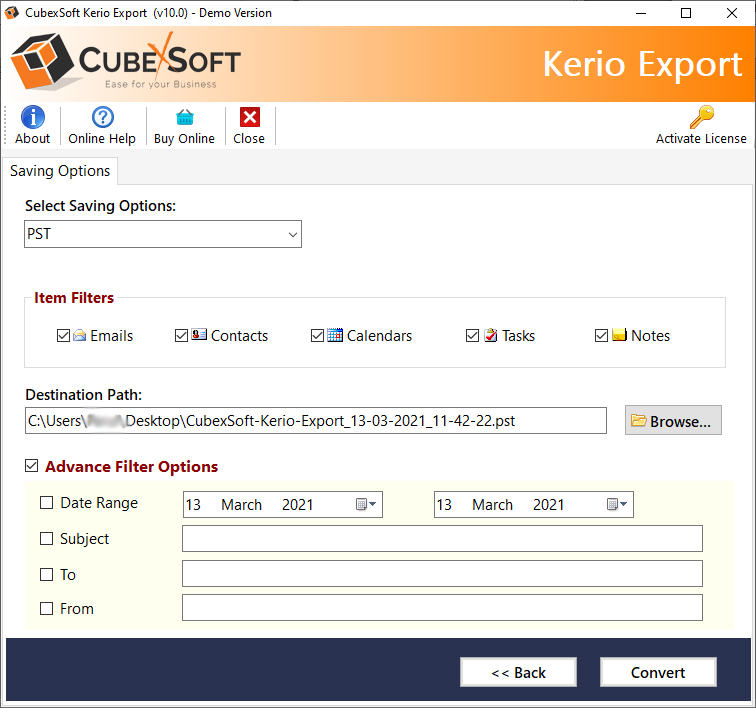The width and height of the screenshot is (756, 708).
Task: Click the Activate License label
Action: click(x=701, y=138)
